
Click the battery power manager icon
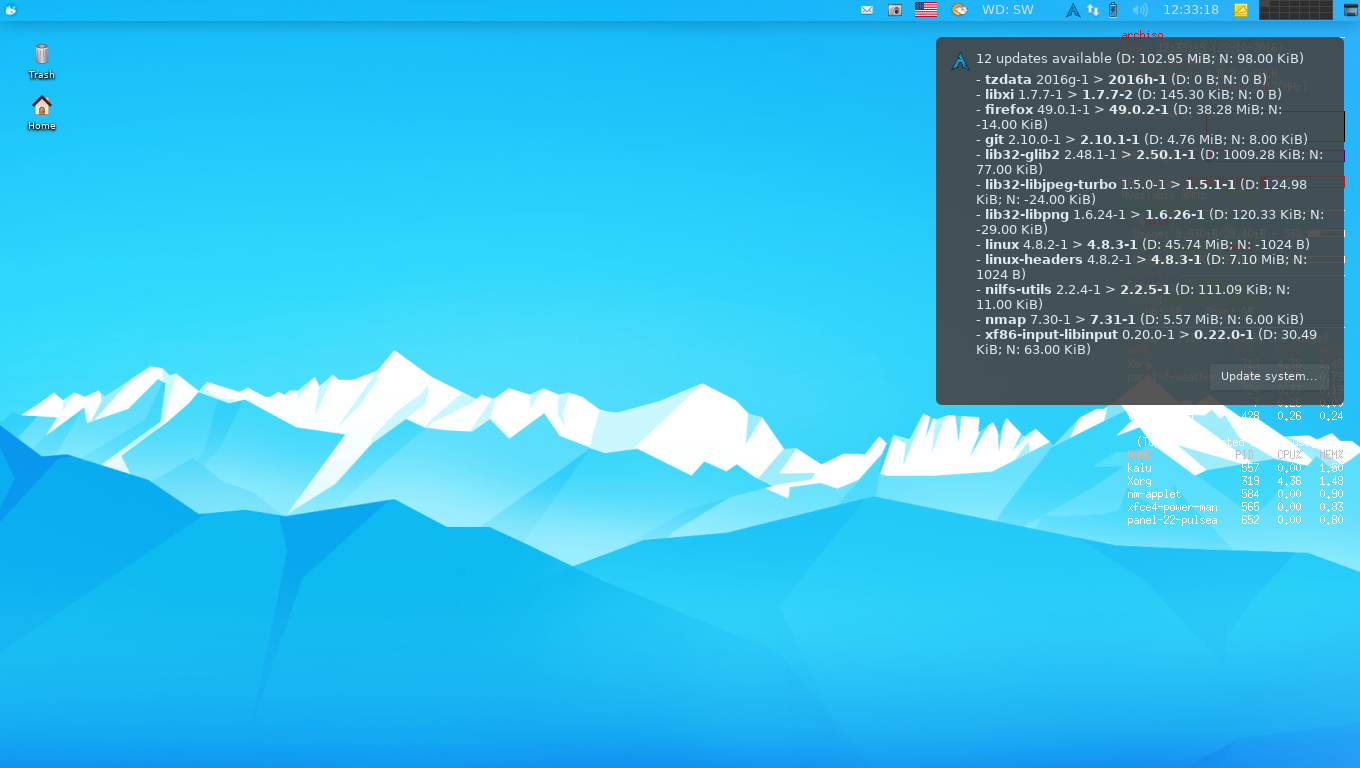tap(1113, 10)
